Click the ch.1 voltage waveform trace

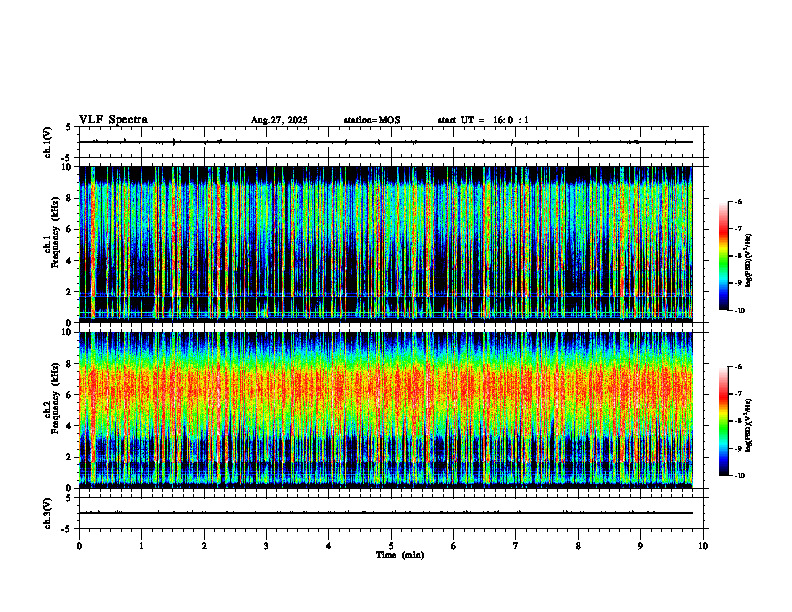(x=386, y=142)
